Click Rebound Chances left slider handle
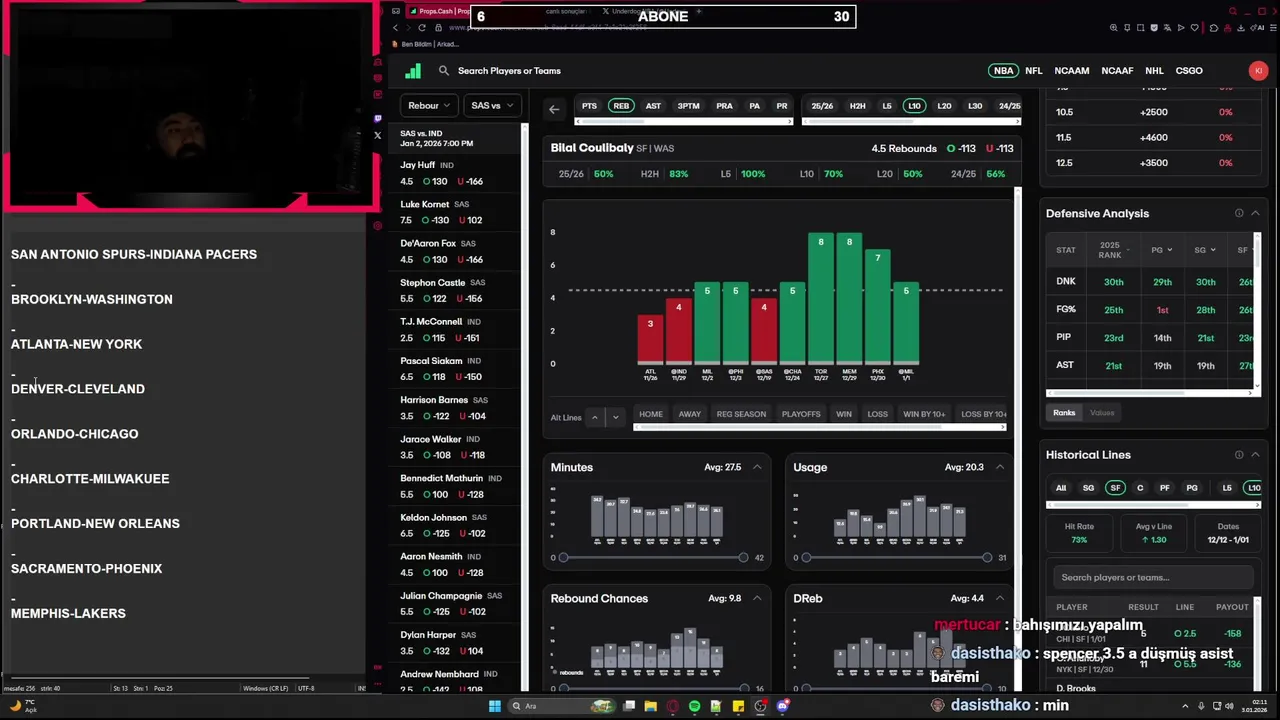The width and height of the screenshot is (1280, 720). click(563, 688)
